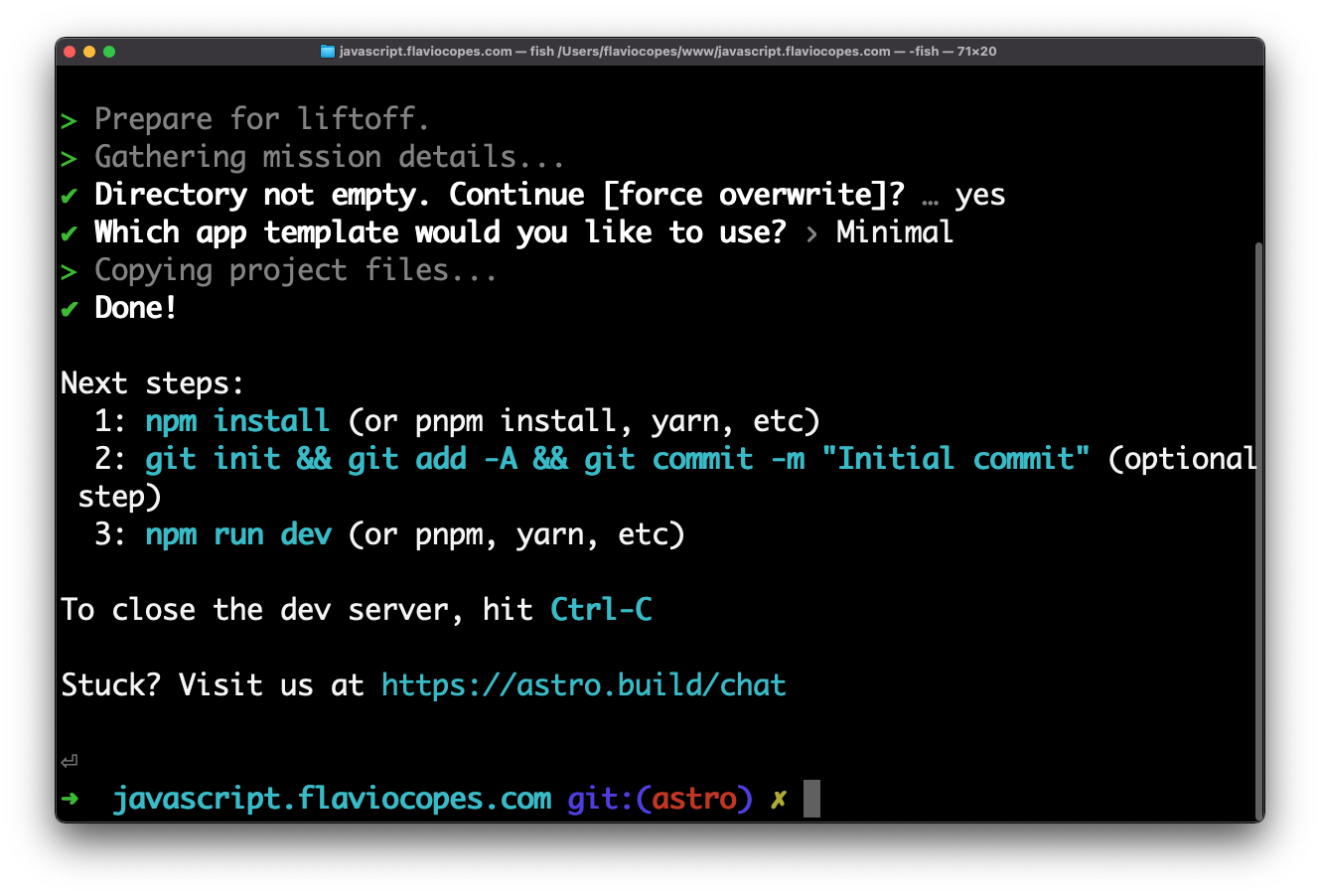Click the green arrow at the shell prompt
Viewport: 1320px width, 896px height.
(71, 799)
